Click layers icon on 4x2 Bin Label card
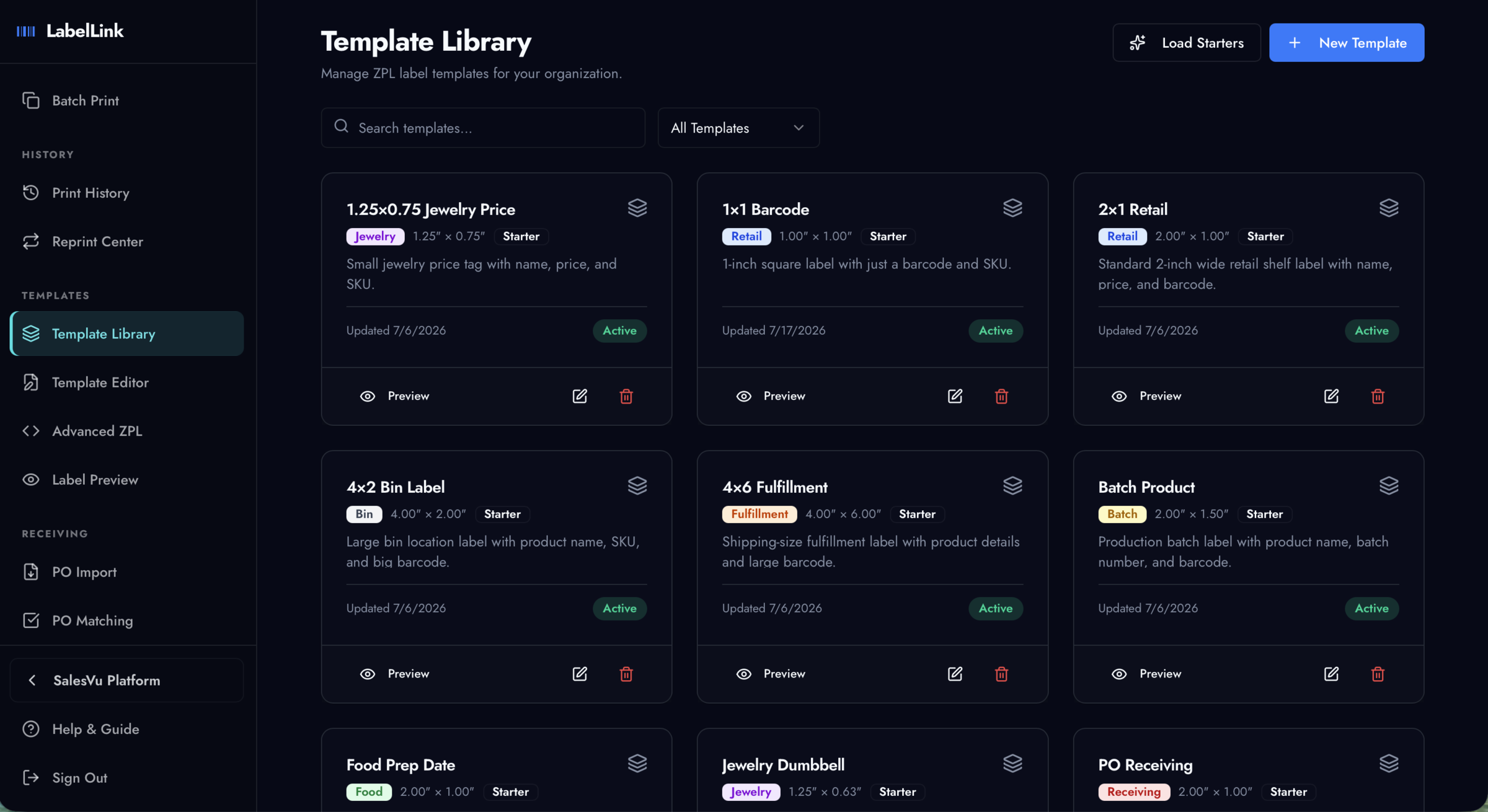Viewport: 1488px width, 812px height. (x=637, y=485)
